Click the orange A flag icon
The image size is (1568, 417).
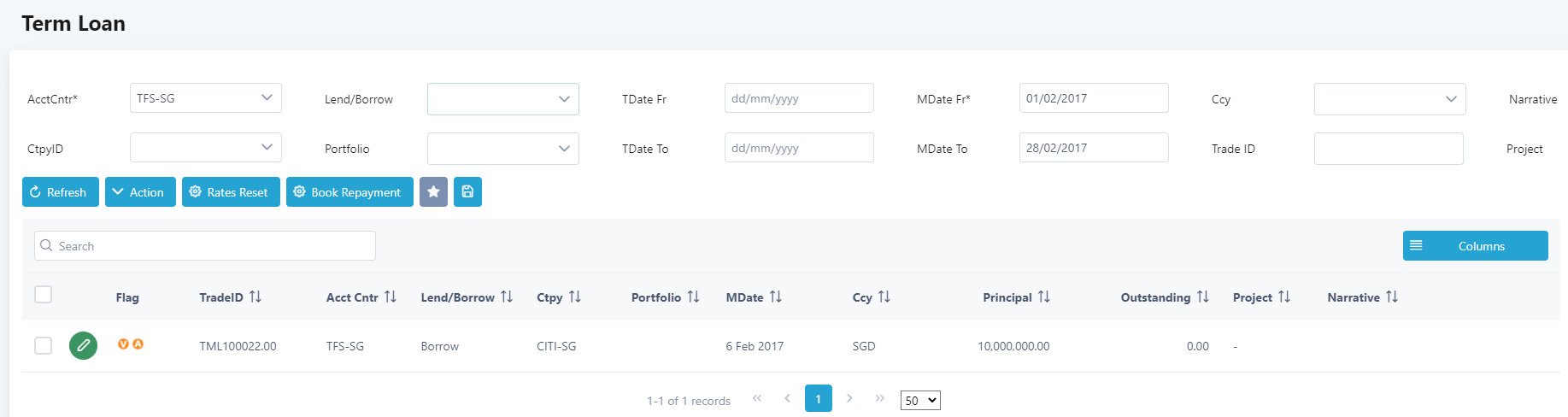pos(138,344)
